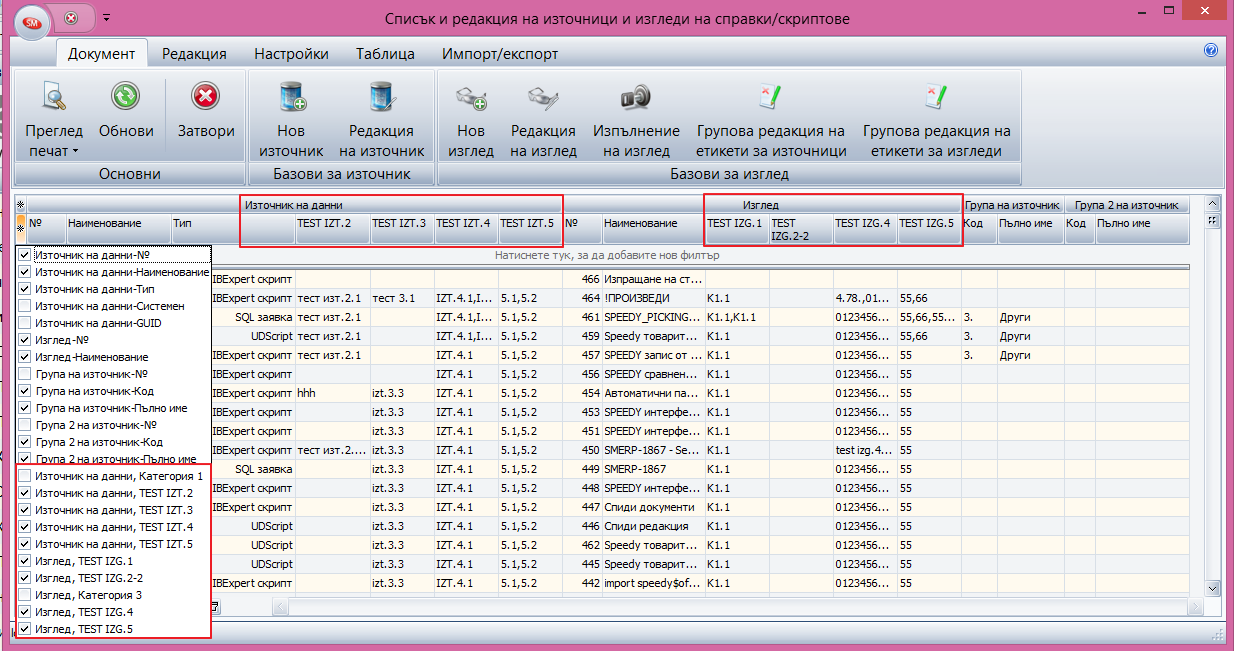1234x651 pixels.
Task: Click Групова редакция на етикети за източници icon
Action: tap(771, 97)
